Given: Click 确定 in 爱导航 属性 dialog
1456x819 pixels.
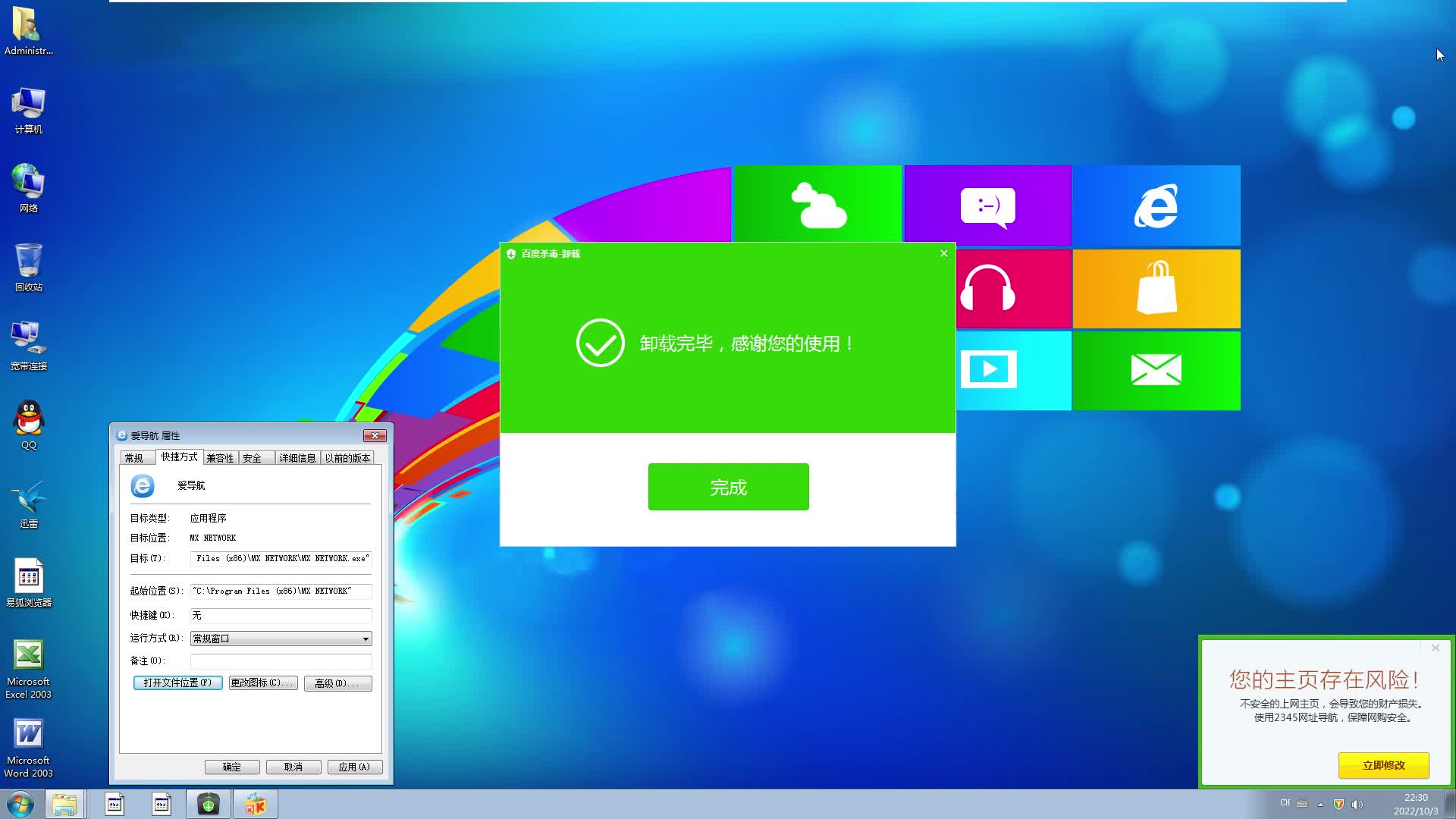Looking at the screenshot, I should click(232, 767).
